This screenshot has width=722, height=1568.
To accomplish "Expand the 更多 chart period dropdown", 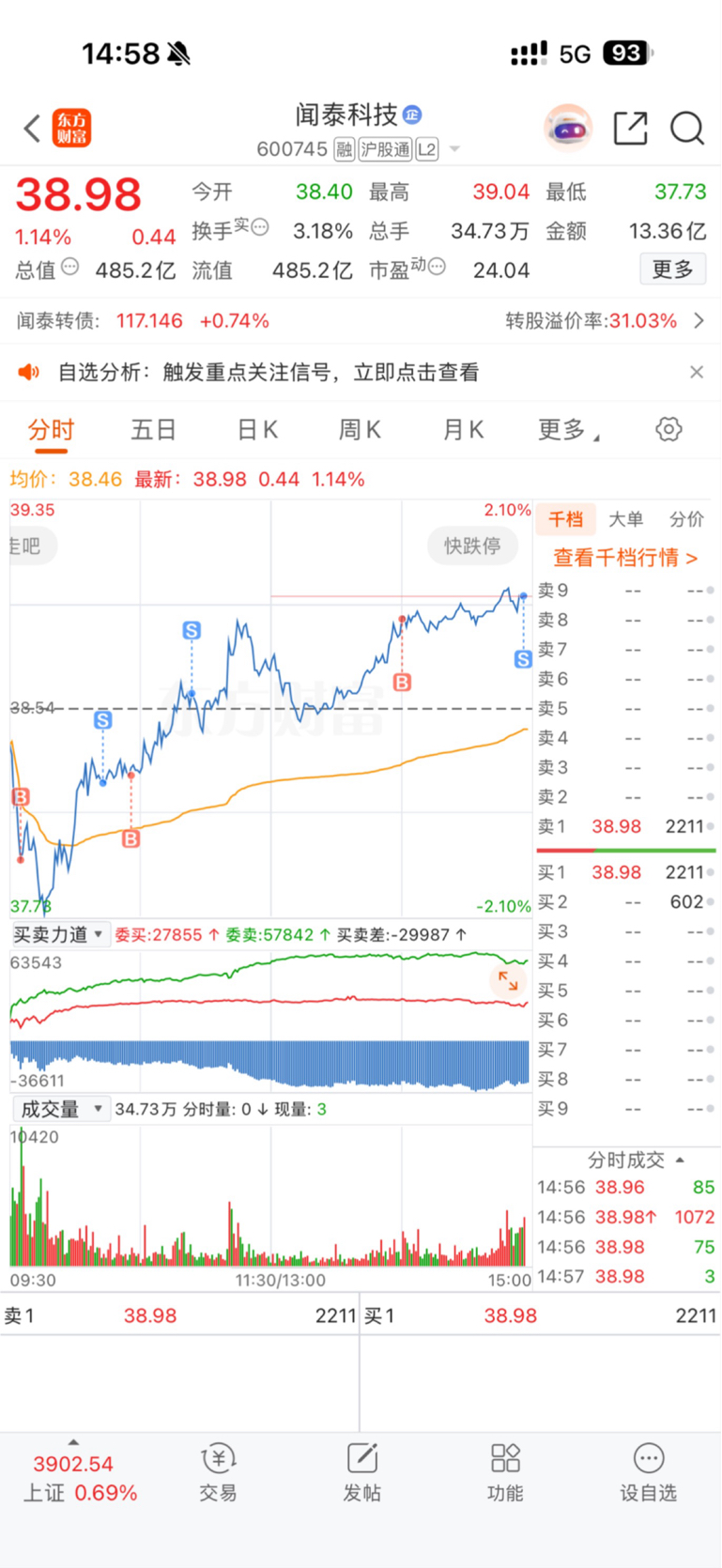I will point(569,430).
